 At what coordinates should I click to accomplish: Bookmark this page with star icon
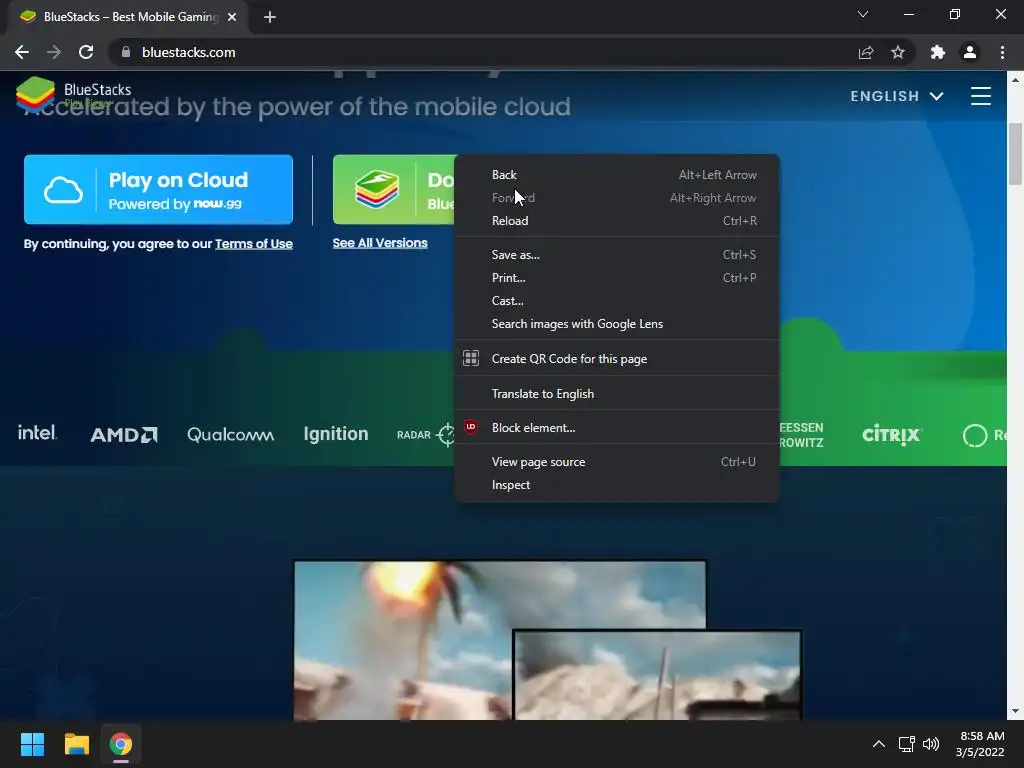[898, 52]
